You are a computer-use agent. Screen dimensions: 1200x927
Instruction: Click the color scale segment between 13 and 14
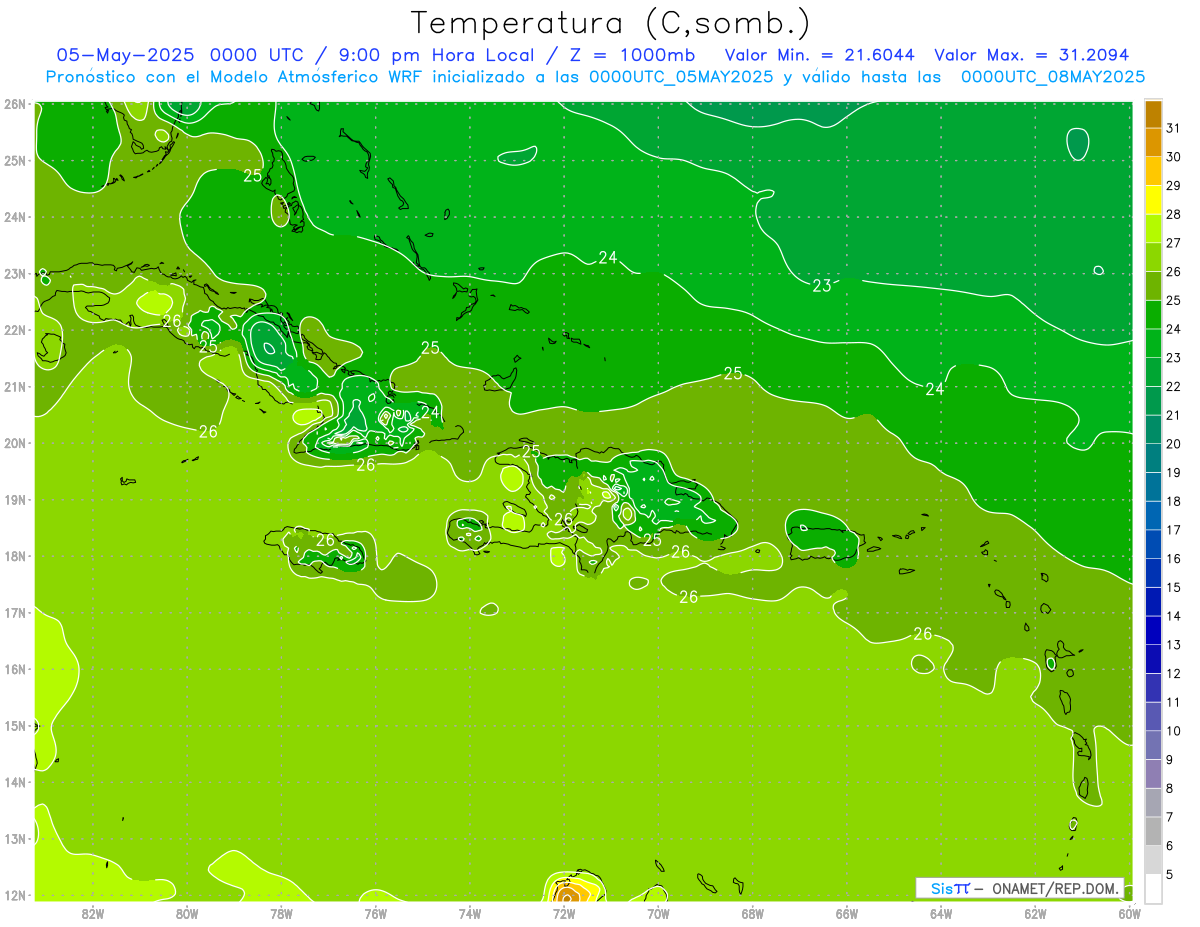point(1153,630)
